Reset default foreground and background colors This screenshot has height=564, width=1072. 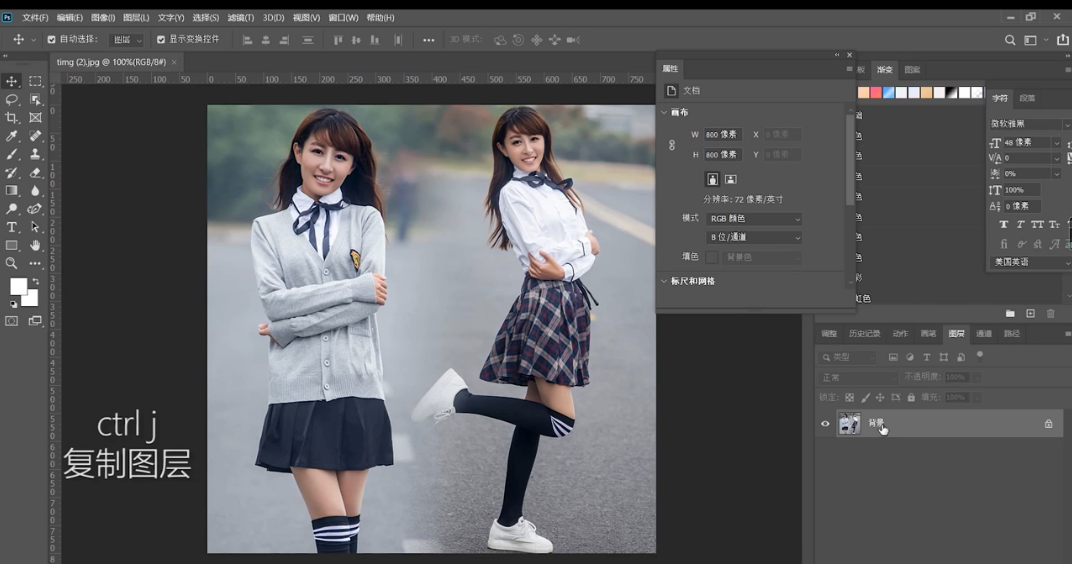pos(13,304)
